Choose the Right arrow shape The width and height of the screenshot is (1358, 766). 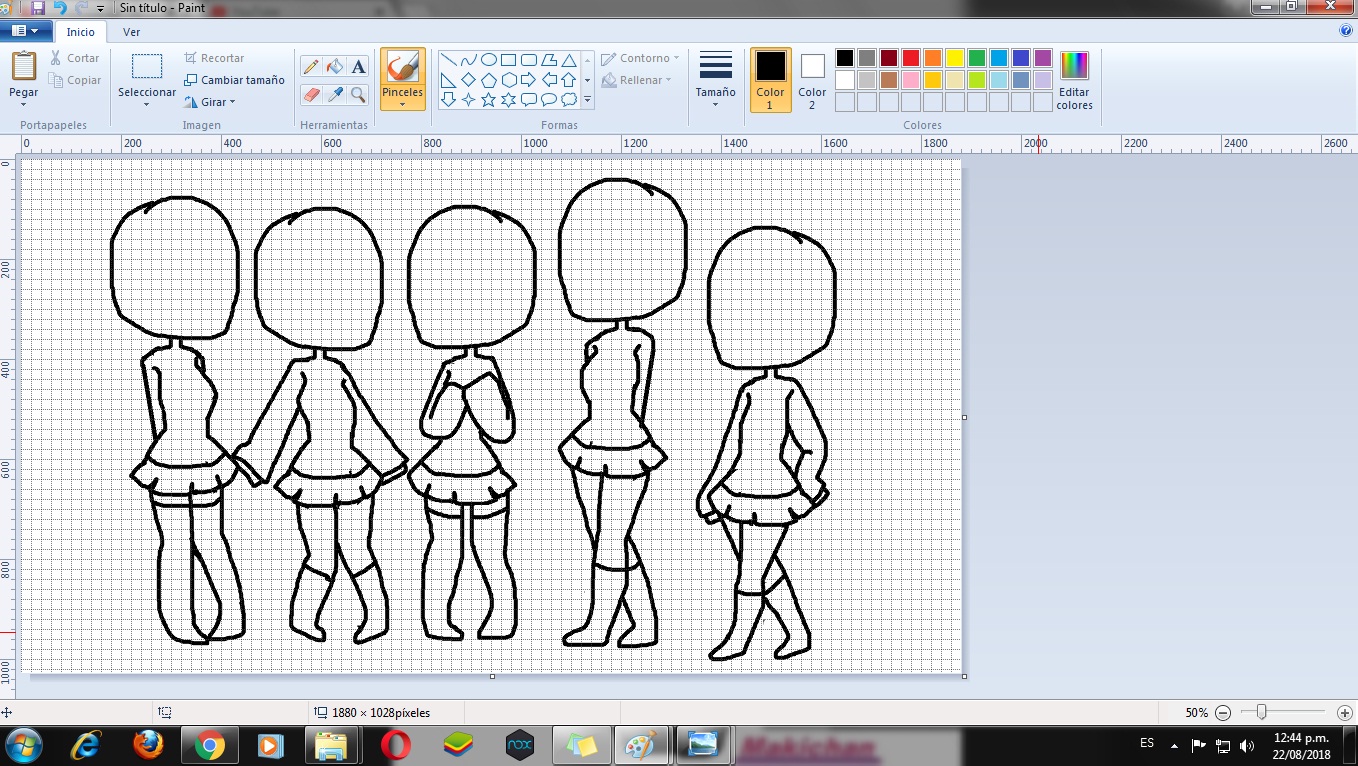529,80
